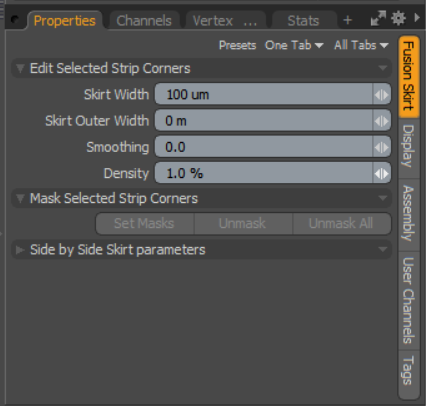Screen dimensions: 426x406
Task: Click the Smoothing field stepper arrows
Action: point(381,147)
